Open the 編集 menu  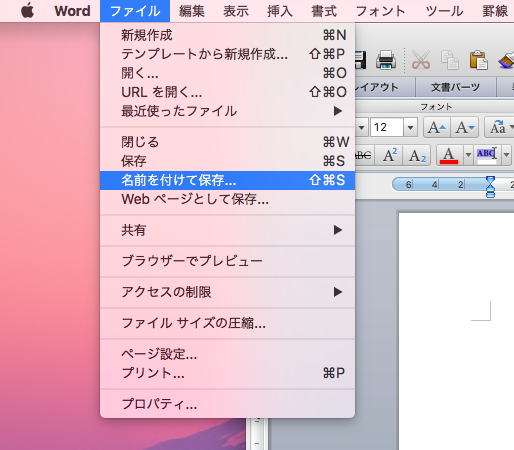pyautogui.click(x=192, y=11)
